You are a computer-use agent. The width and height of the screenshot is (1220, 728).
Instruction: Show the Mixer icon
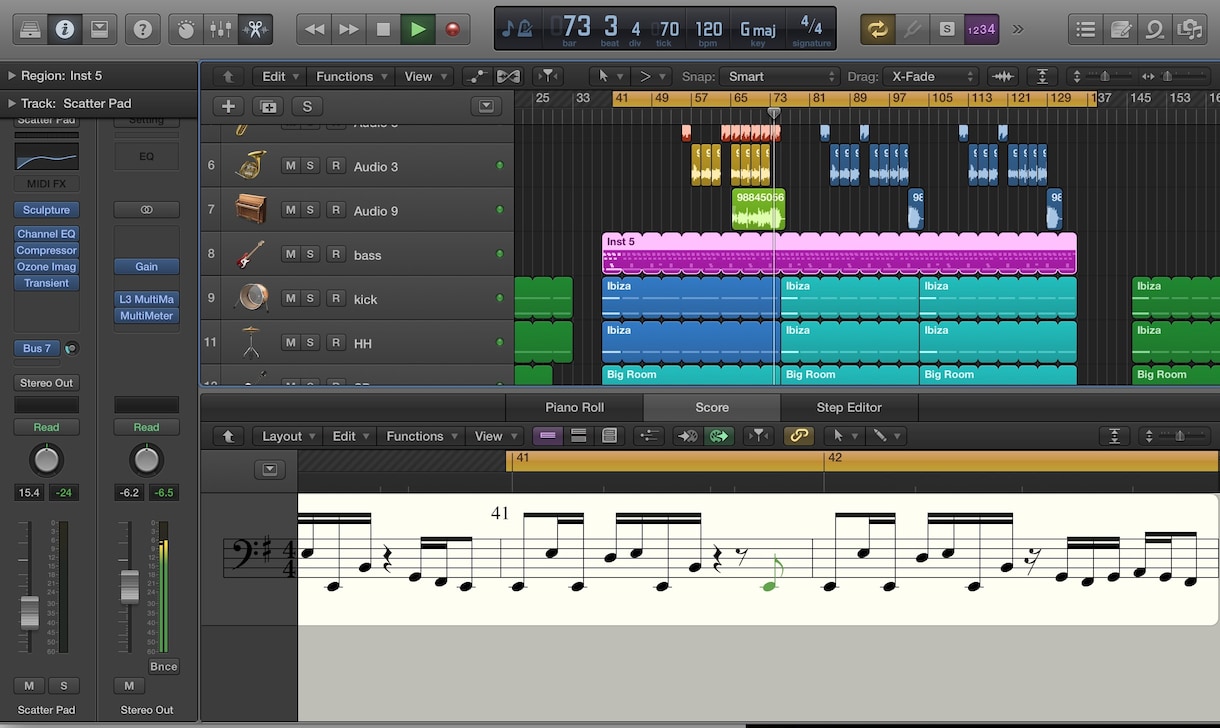[x=220, y=29]
